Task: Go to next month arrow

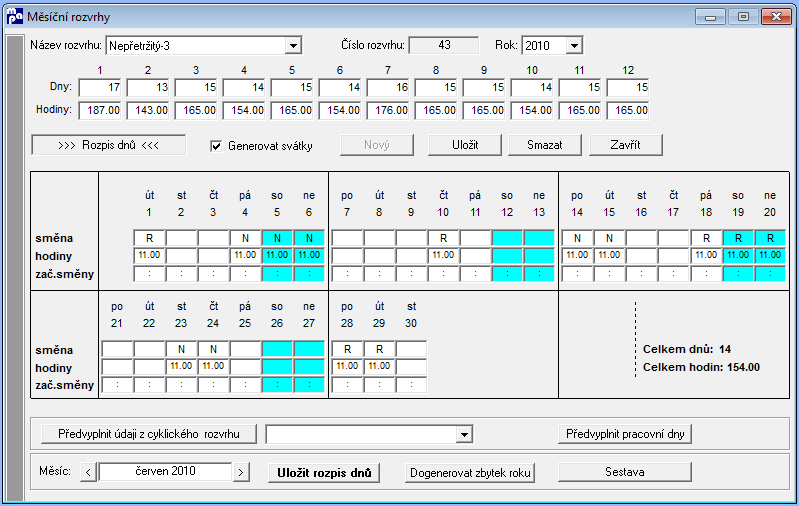Action: [241, 472]
